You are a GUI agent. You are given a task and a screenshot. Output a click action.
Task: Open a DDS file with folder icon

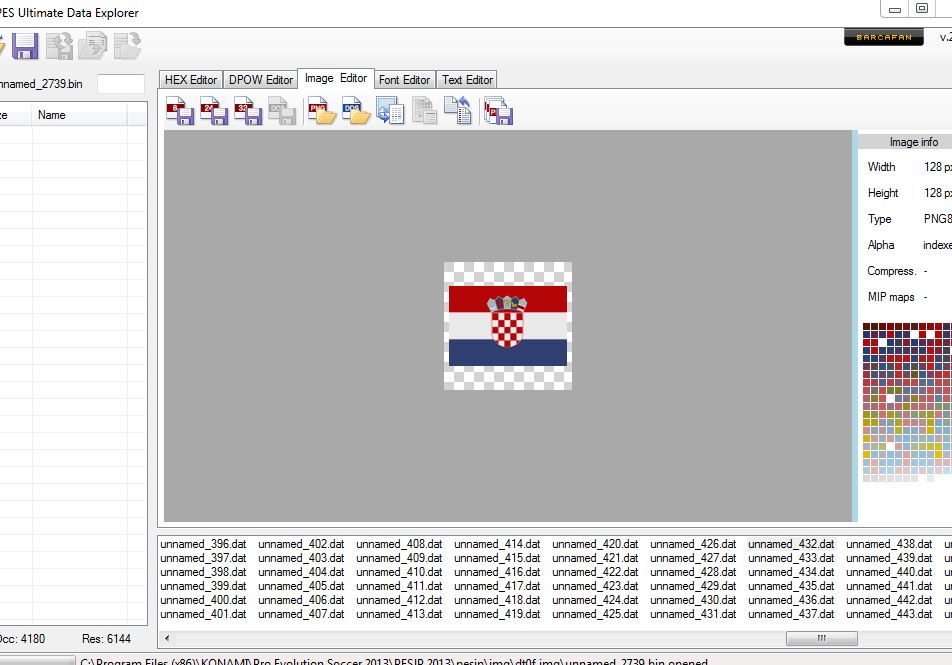point(356,111)
